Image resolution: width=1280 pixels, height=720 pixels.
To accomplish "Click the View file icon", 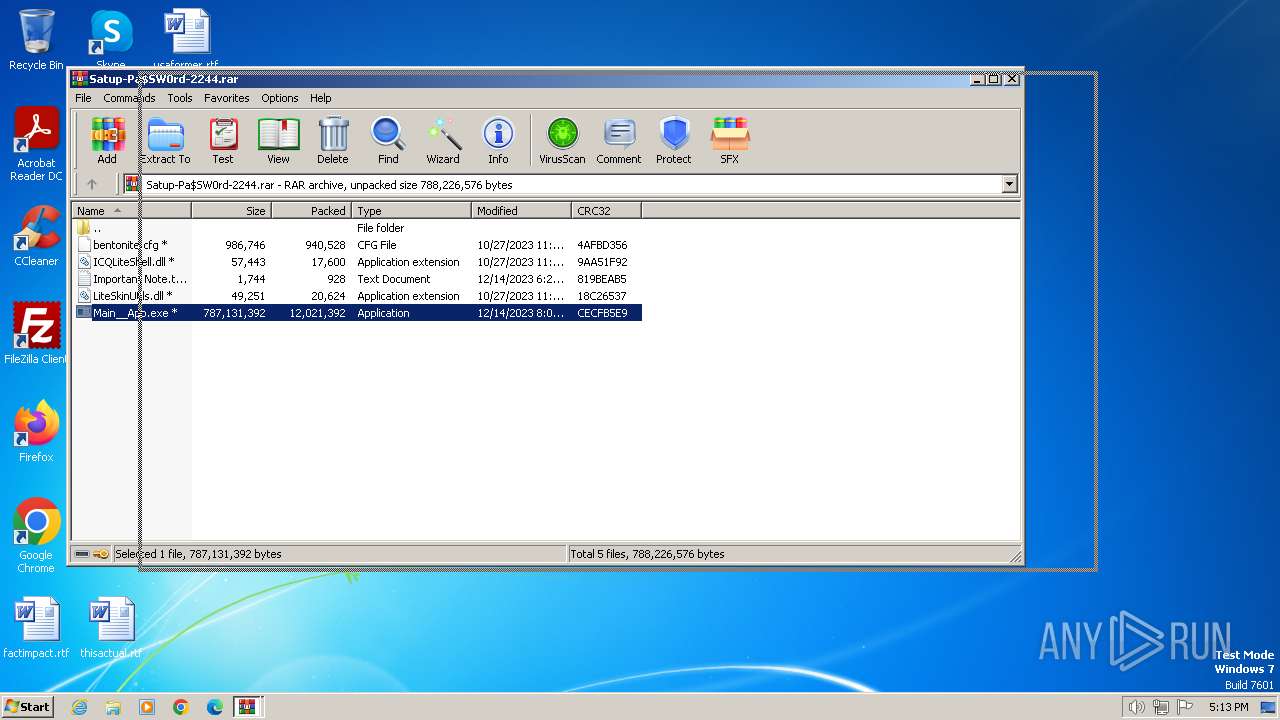I will click(278, 140).
